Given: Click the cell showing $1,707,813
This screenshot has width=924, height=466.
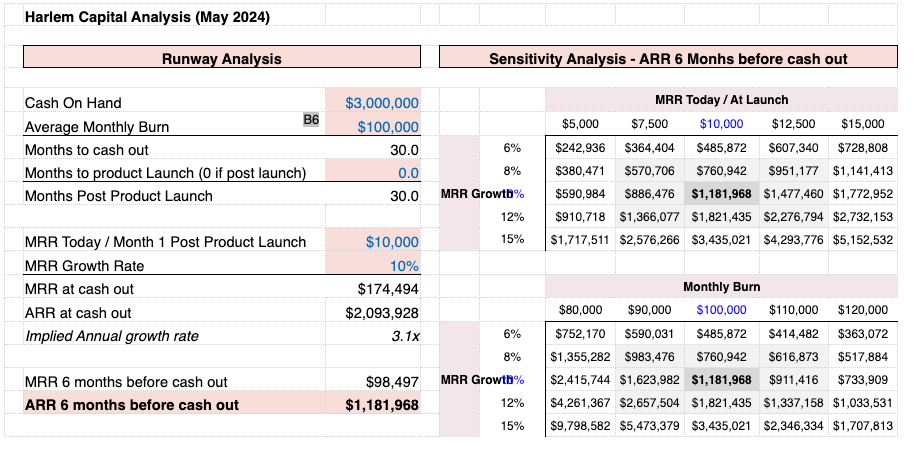Looking at the screenshot, I should [863, 425].
